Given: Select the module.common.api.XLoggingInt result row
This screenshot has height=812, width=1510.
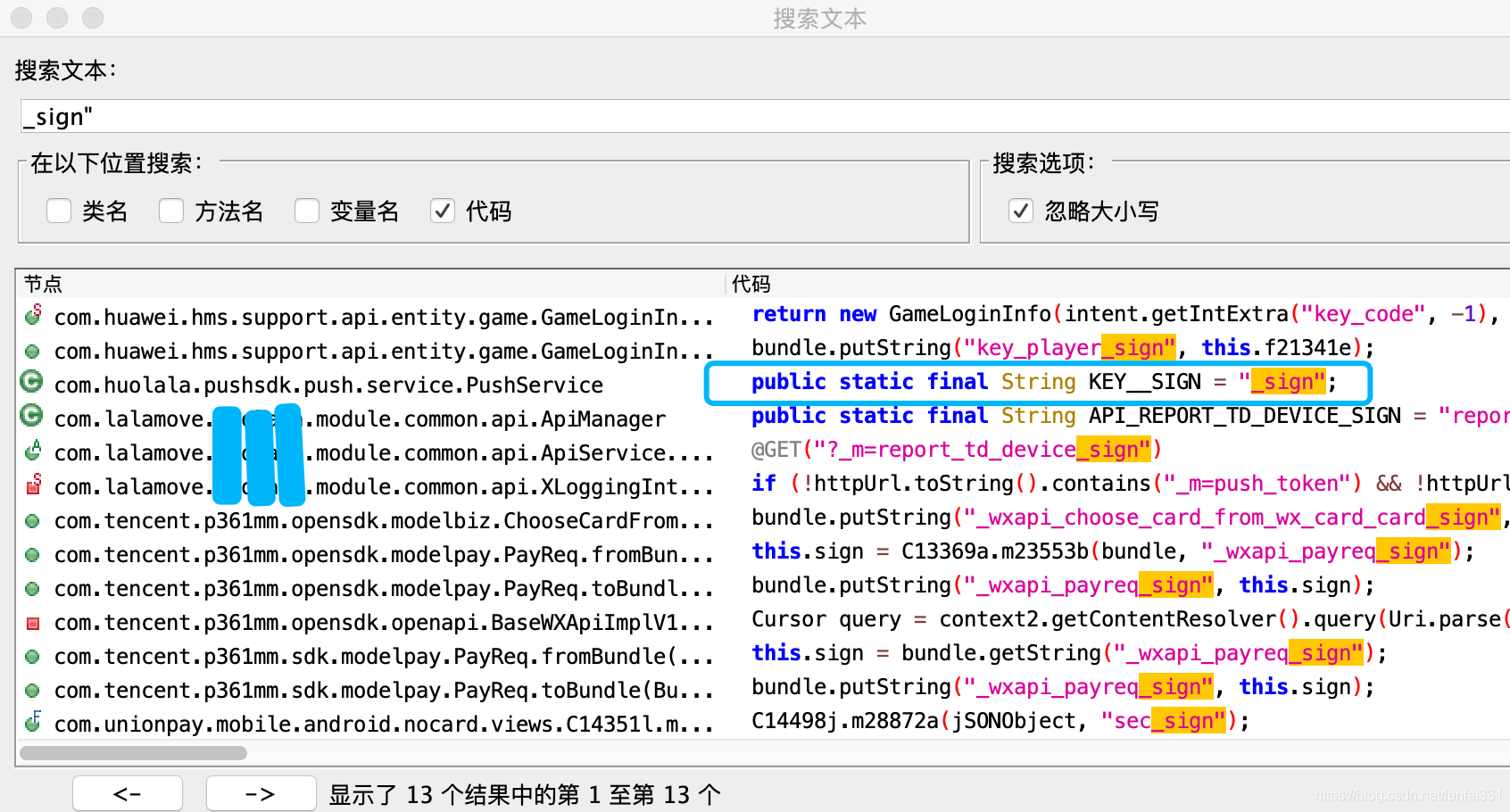Looking at the screenshot, I should 384,486.
